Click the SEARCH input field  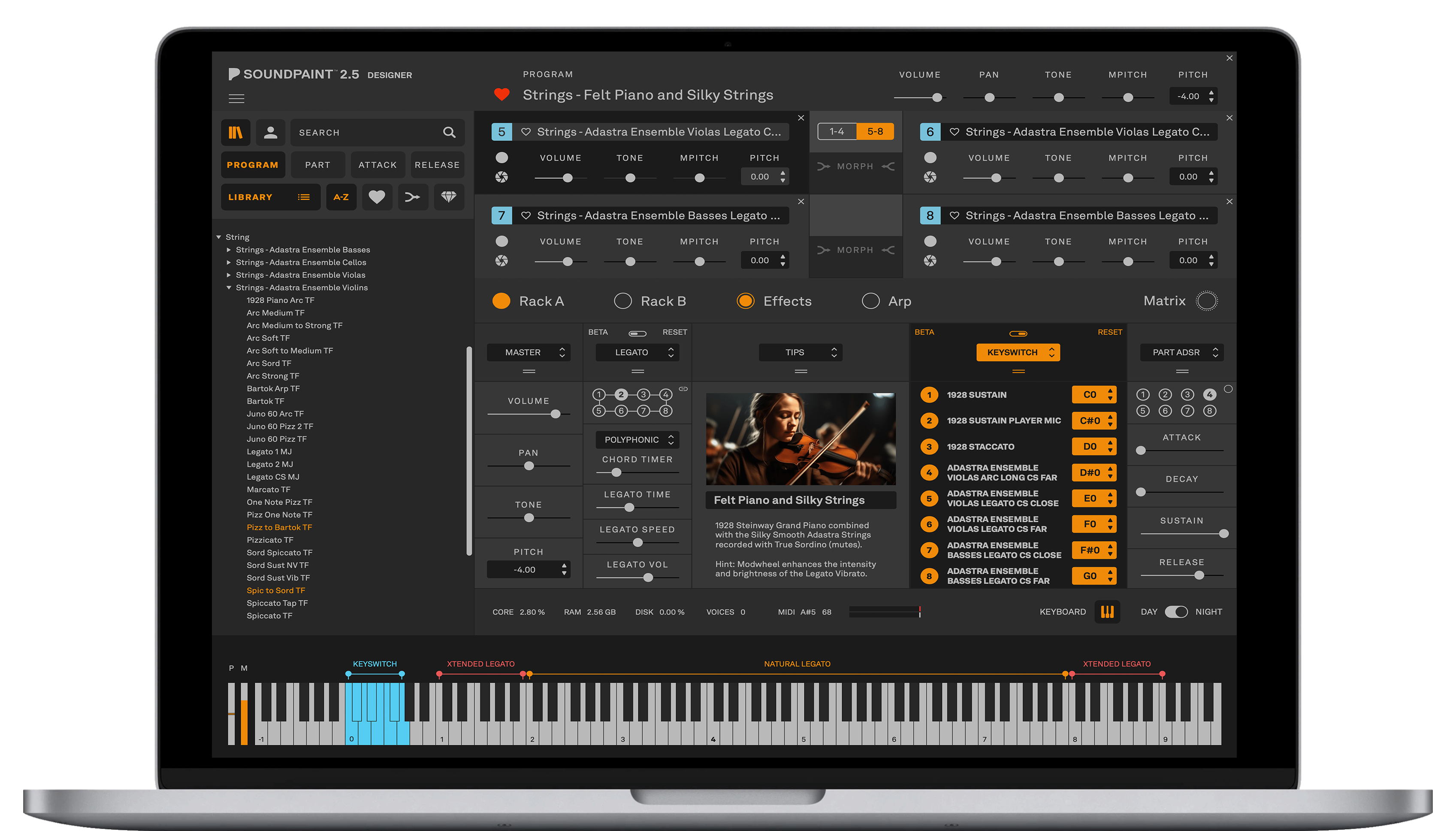pyautogui.click(x=377, y=132)
